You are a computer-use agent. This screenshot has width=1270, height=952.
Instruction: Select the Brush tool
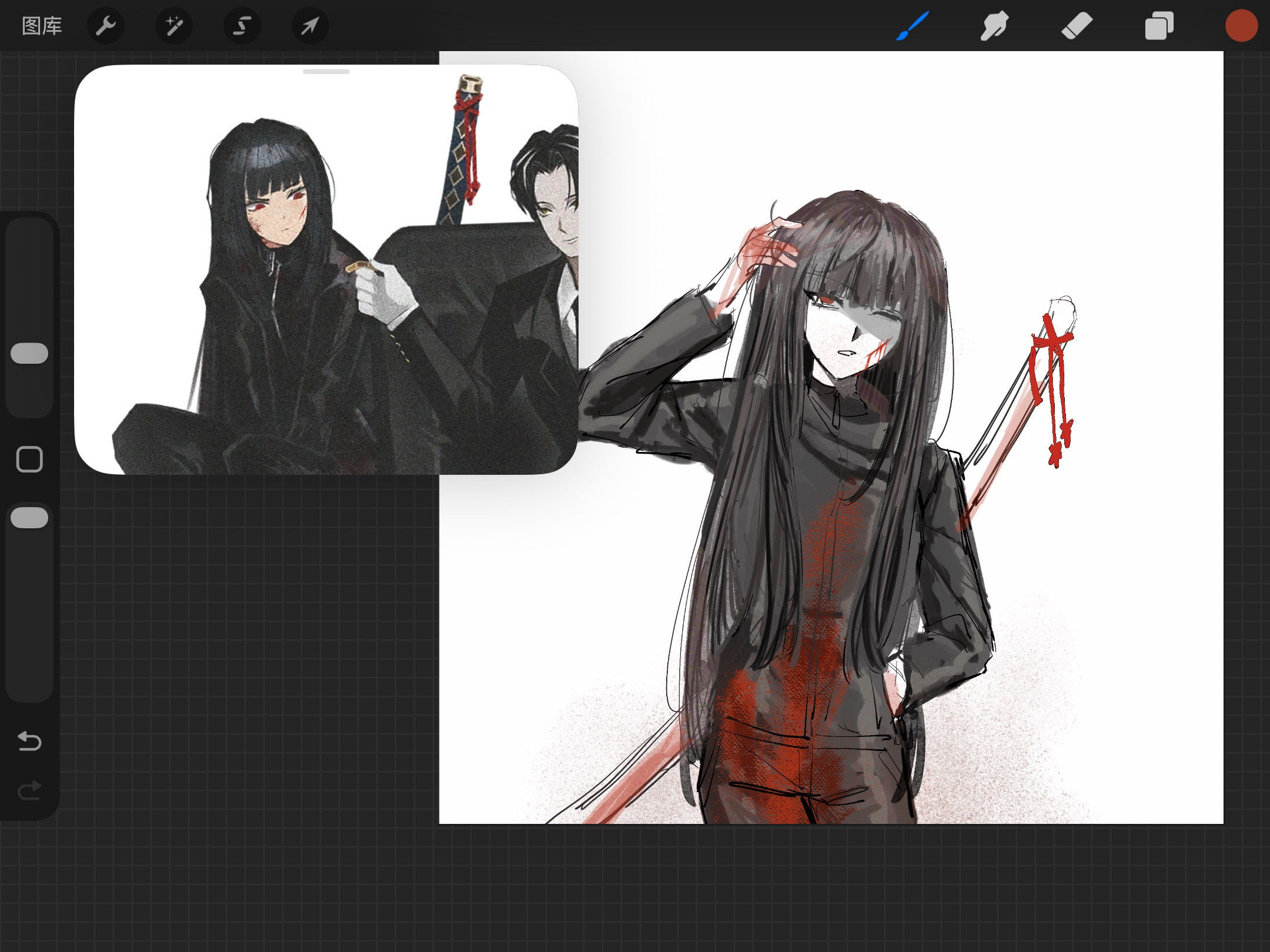tap(913, 26)
